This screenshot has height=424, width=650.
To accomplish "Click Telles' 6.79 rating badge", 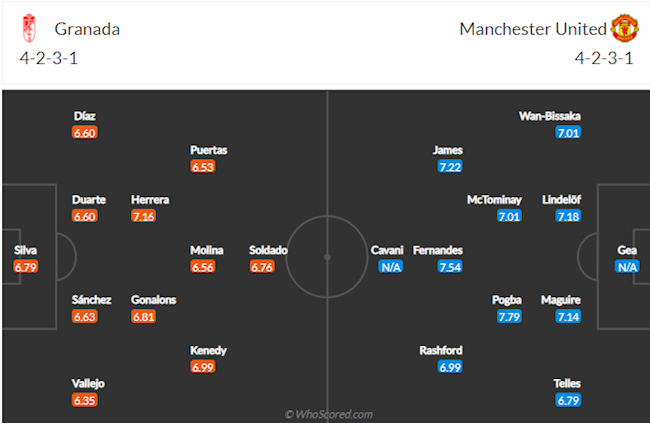I will [x=568, y=401].
